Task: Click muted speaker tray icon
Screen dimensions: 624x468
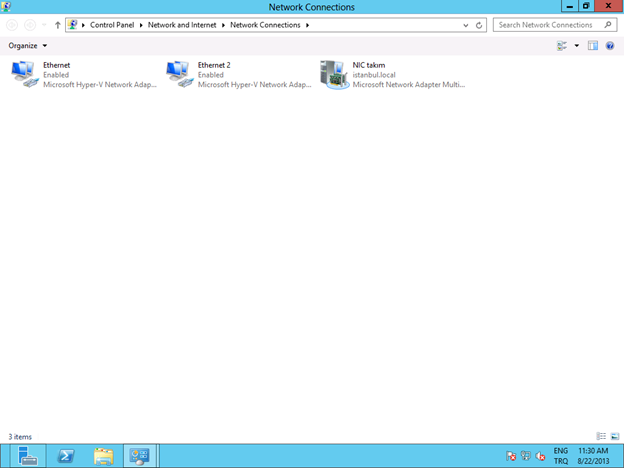Action: pyautogui.click(x=540, y=456)
